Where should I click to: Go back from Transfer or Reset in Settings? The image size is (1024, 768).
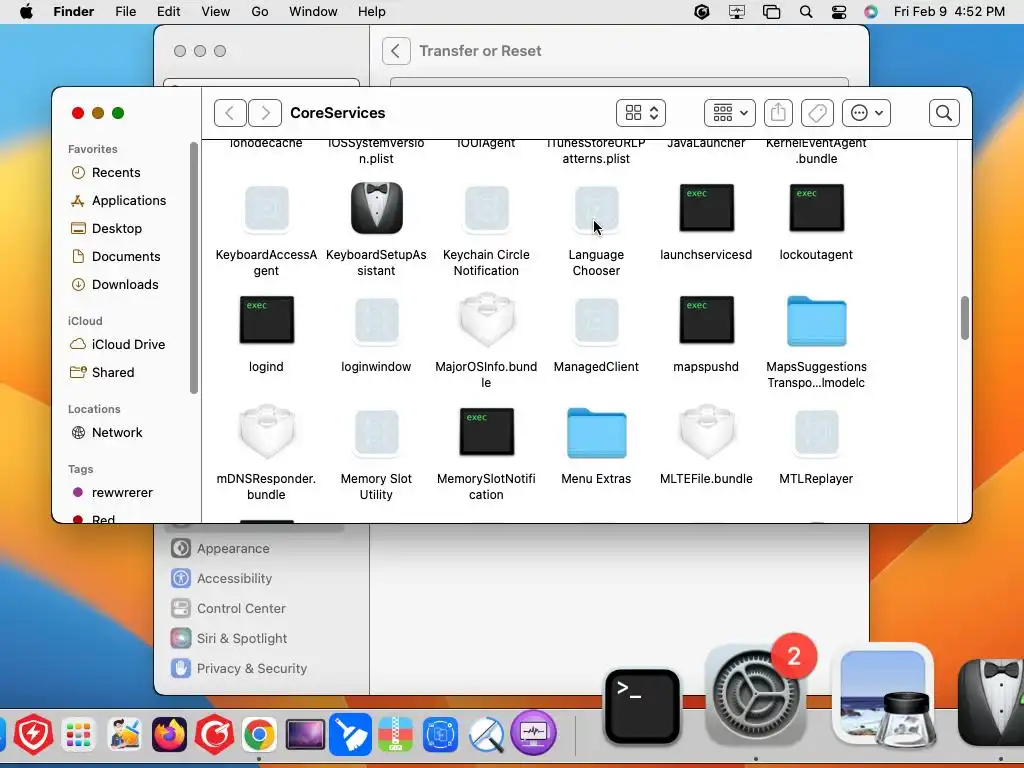tap(396, 51)
